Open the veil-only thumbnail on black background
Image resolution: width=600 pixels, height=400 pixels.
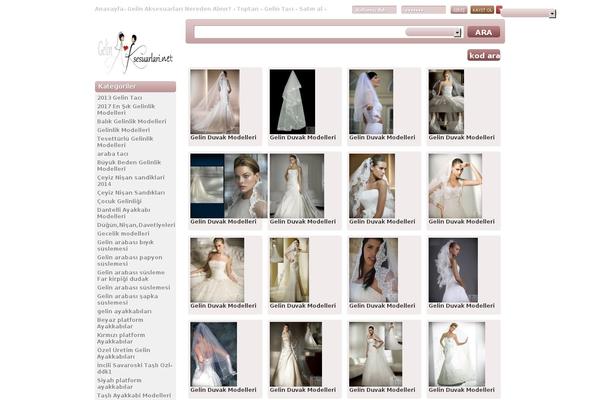[x=292, y=101]
